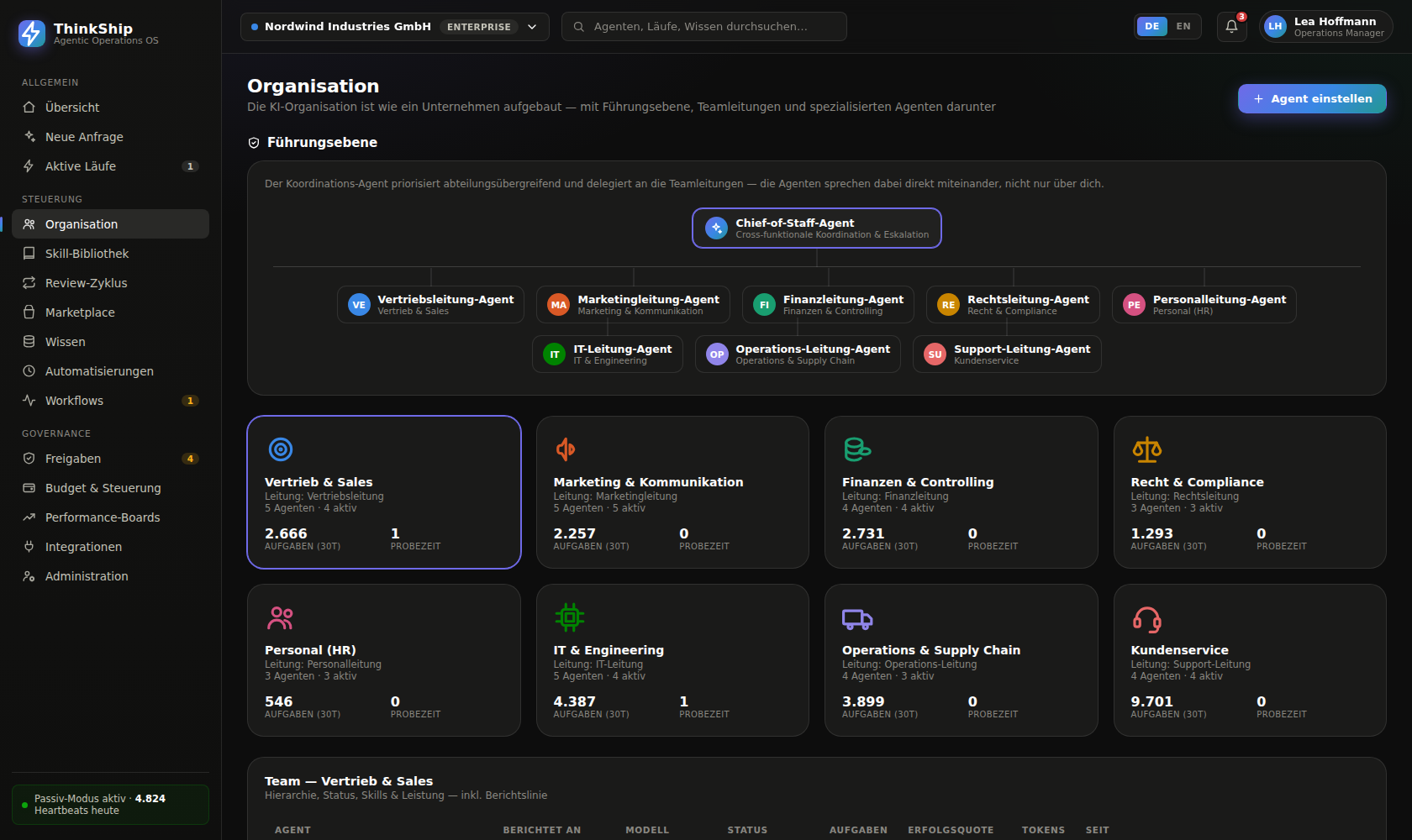The width and height of the screenshot is (1412, 840).
Task: Open Skill-Bibliothek in the sidebar
Action: tap(110, 254)
